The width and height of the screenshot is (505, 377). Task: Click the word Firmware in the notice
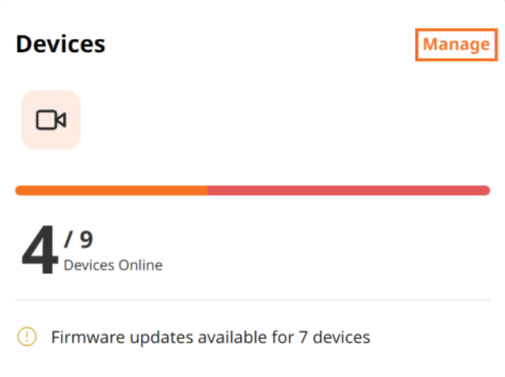(x=88, y=337)
